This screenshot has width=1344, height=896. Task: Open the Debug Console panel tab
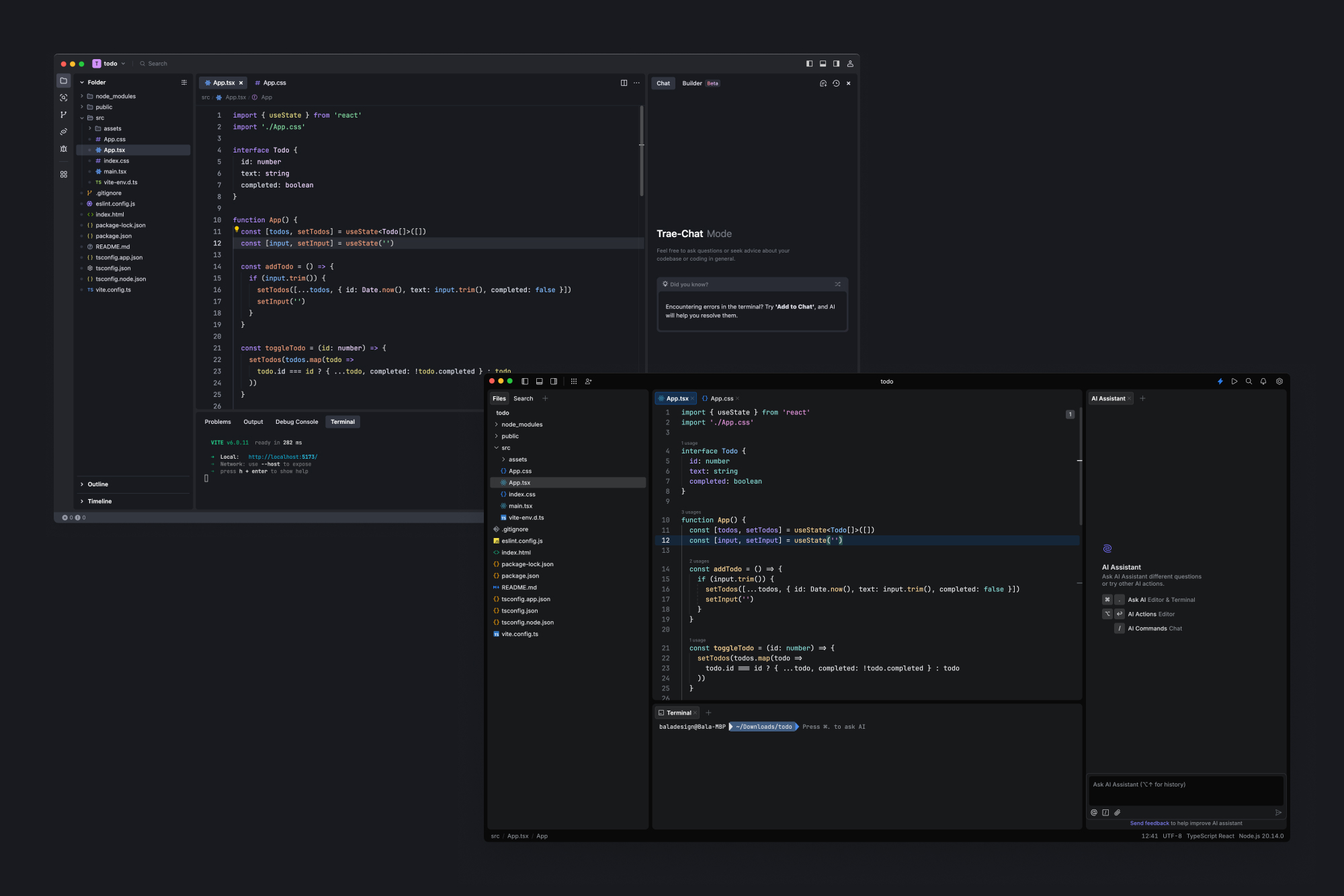(296, 422)
